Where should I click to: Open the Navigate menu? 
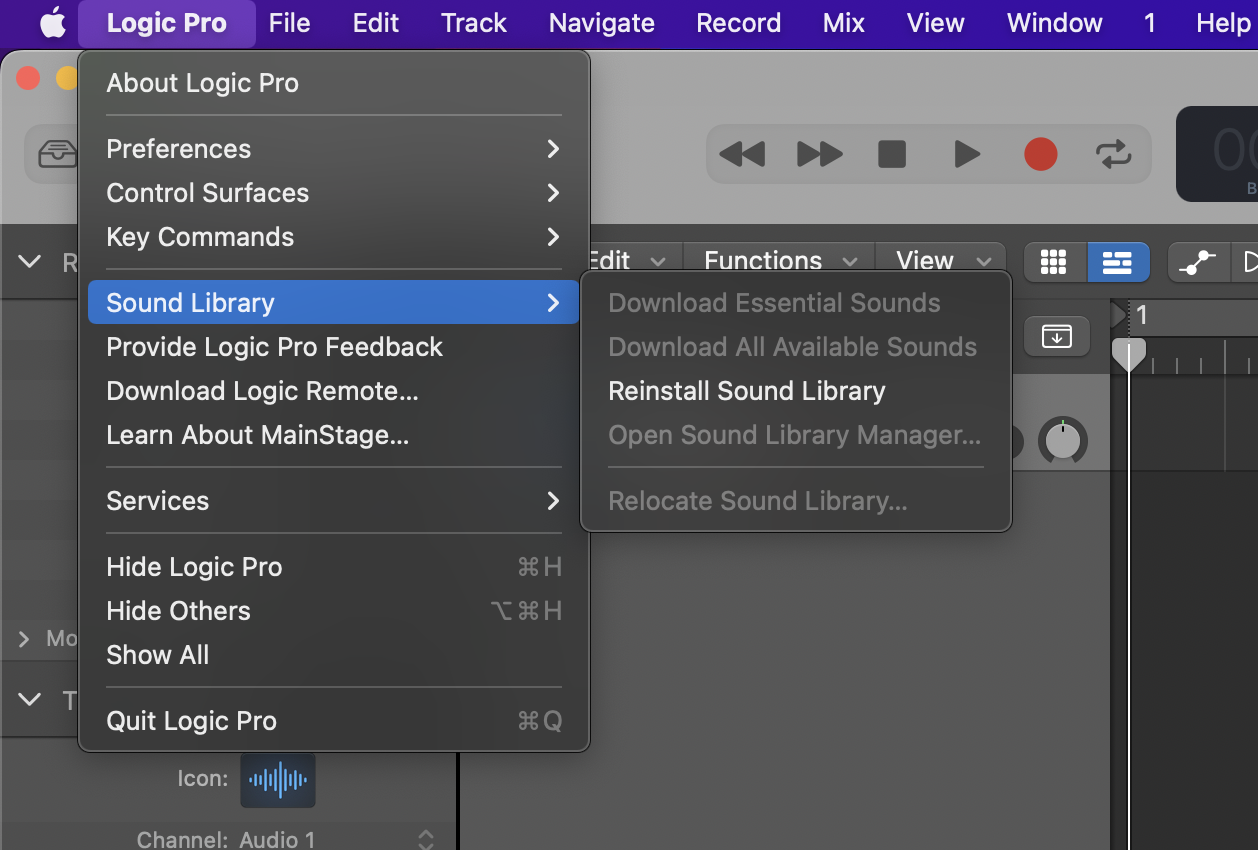pyautogui.click(x=602, y=23)
